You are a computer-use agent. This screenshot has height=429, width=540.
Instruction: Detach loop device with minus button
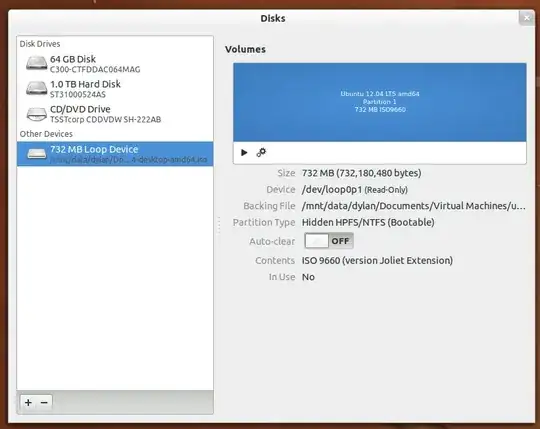tap(44, 402)
